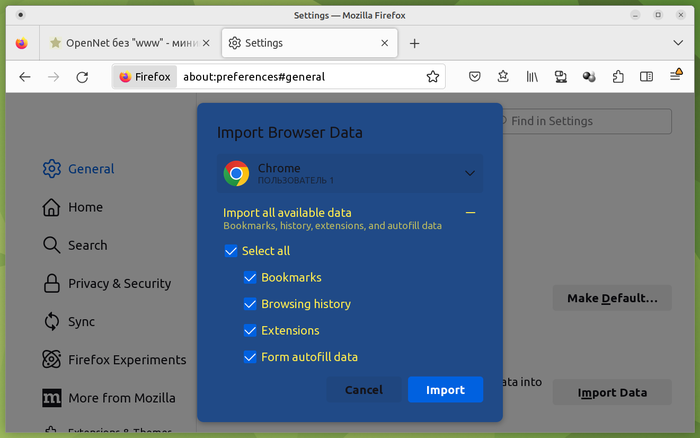The image size is (700, 438).
Task: Open Firefox application menu
Action: click(676, 77)
